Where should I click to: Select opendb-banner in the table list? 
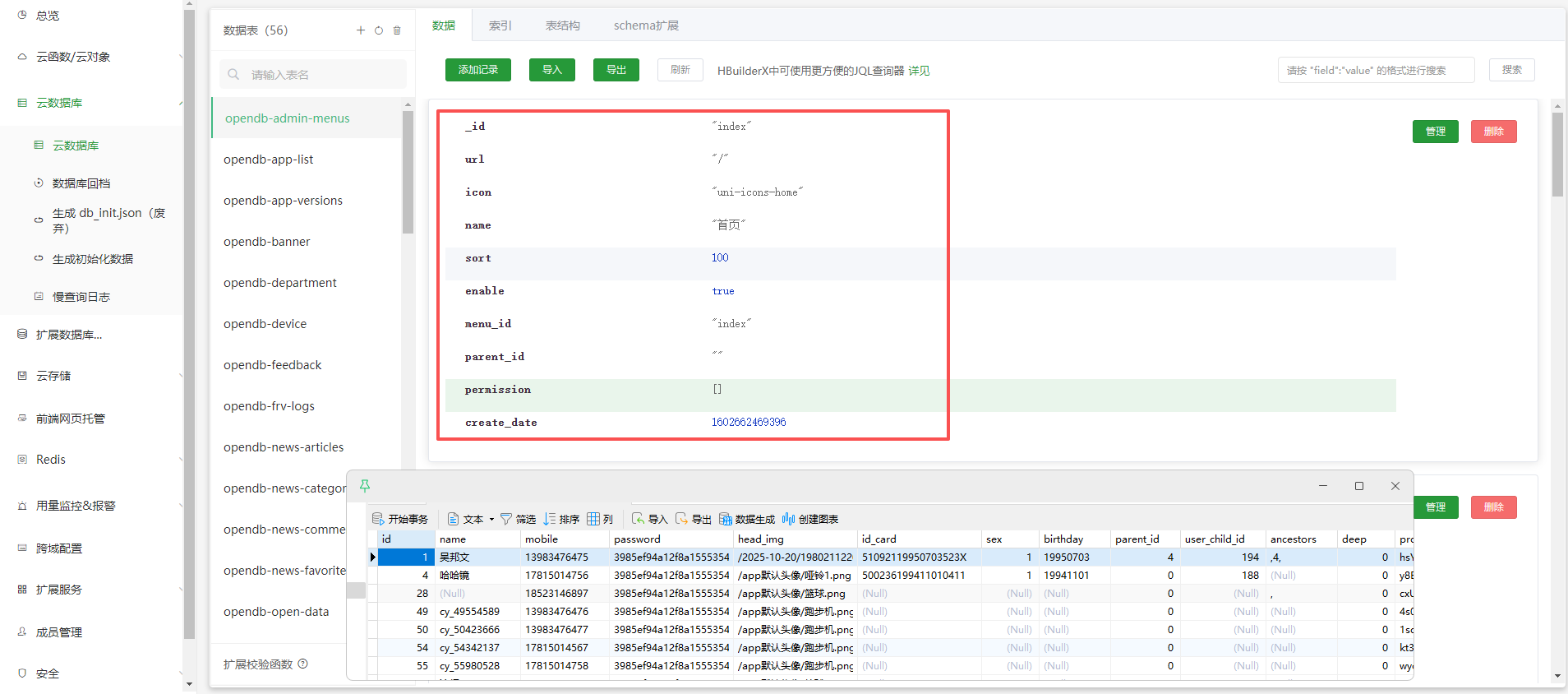(x=267, y=242)
